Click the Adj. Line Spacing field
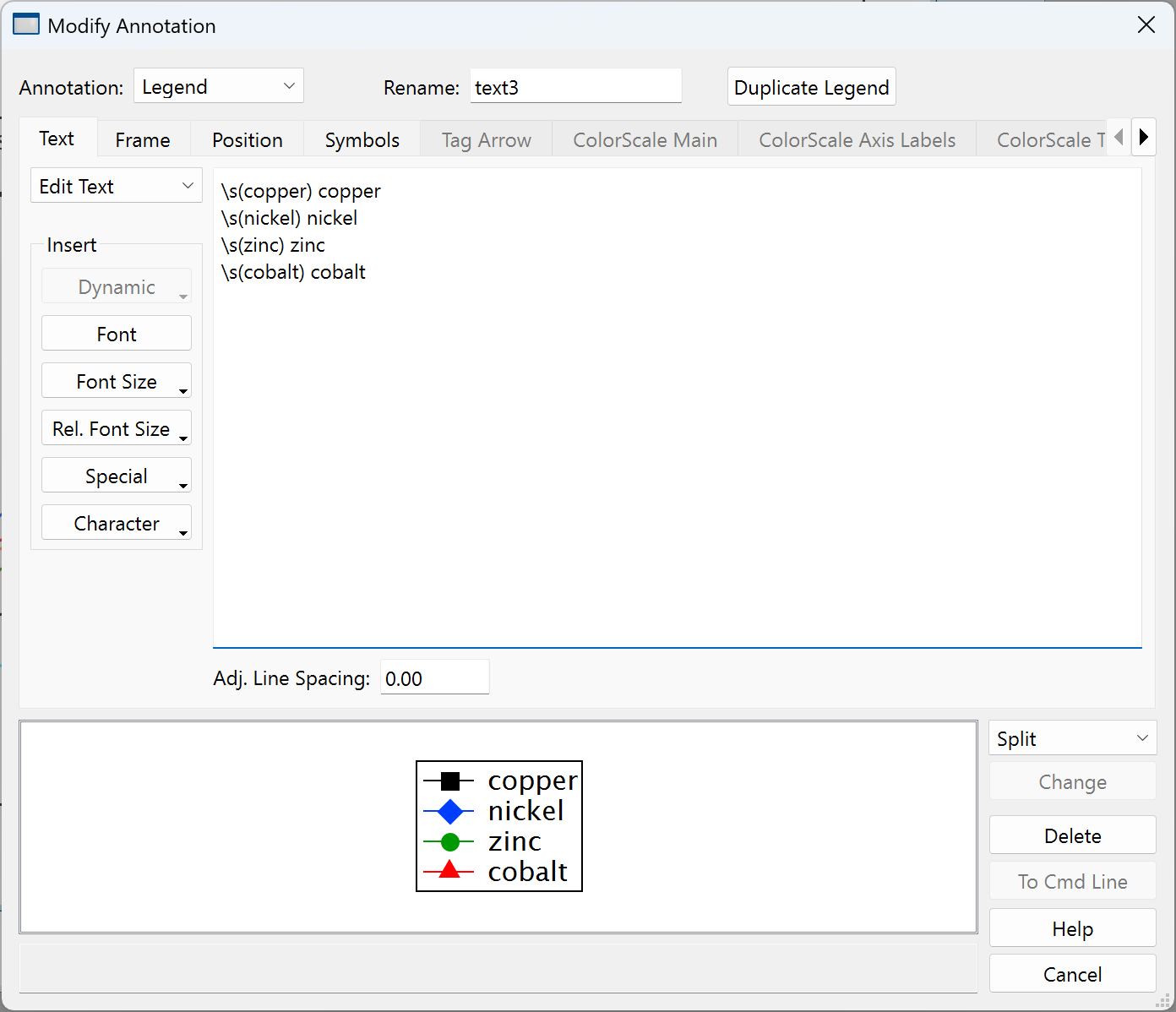 point(434,678)
